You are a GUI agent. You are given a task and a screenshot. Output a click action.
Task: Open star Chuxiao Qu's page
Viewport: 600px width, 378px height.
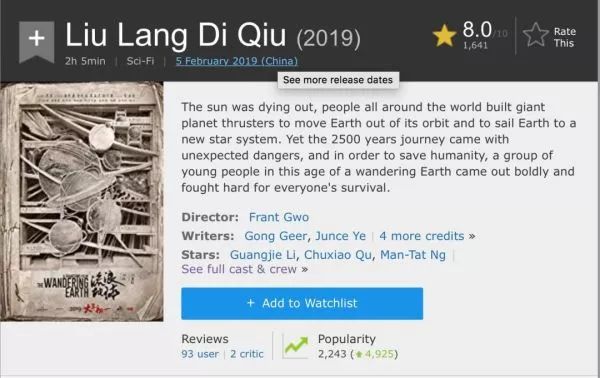(x=338, y=255)
